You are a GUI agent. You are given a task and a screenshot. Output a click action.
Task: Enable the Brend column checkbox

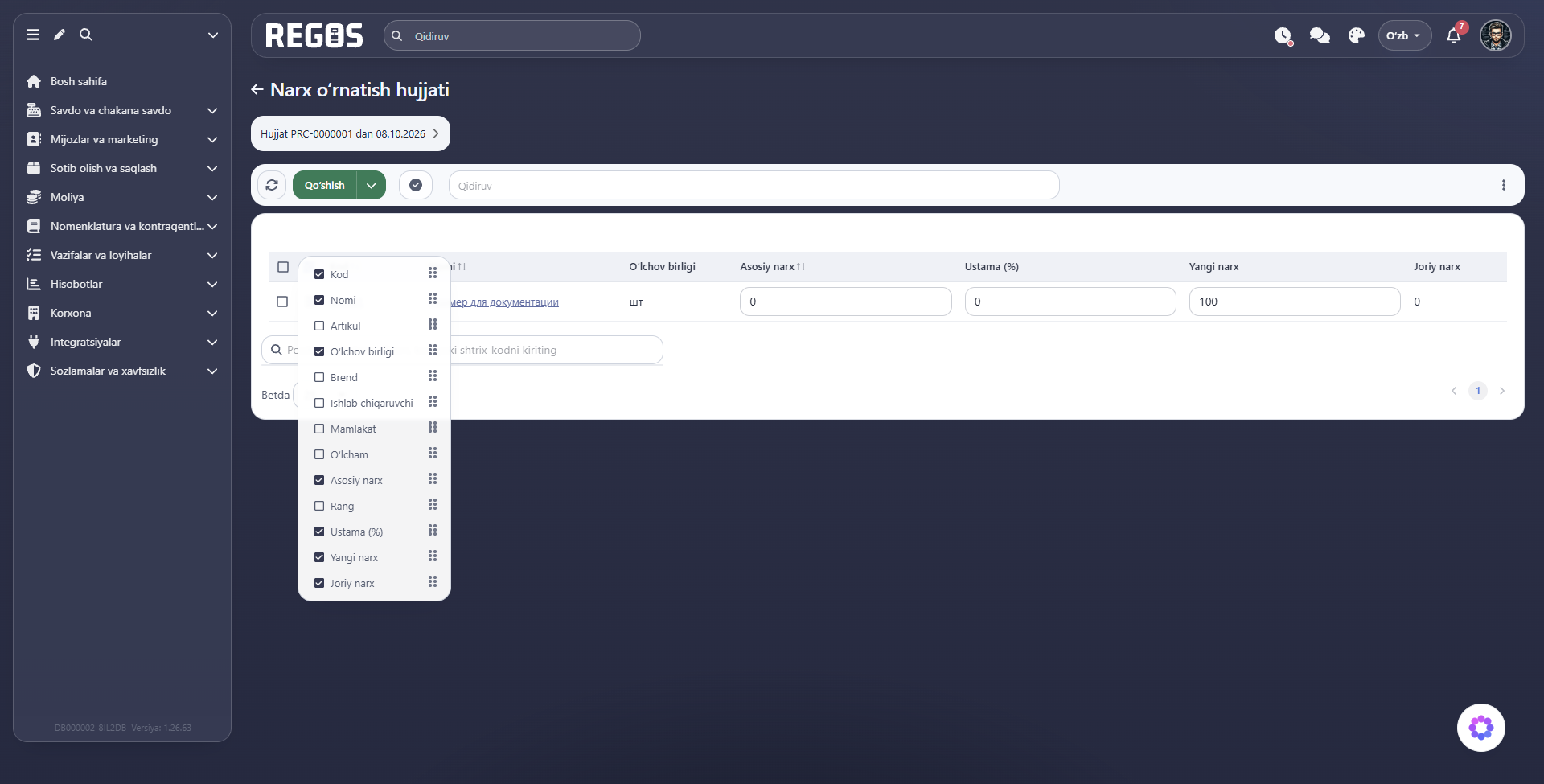tap(319, 377)
